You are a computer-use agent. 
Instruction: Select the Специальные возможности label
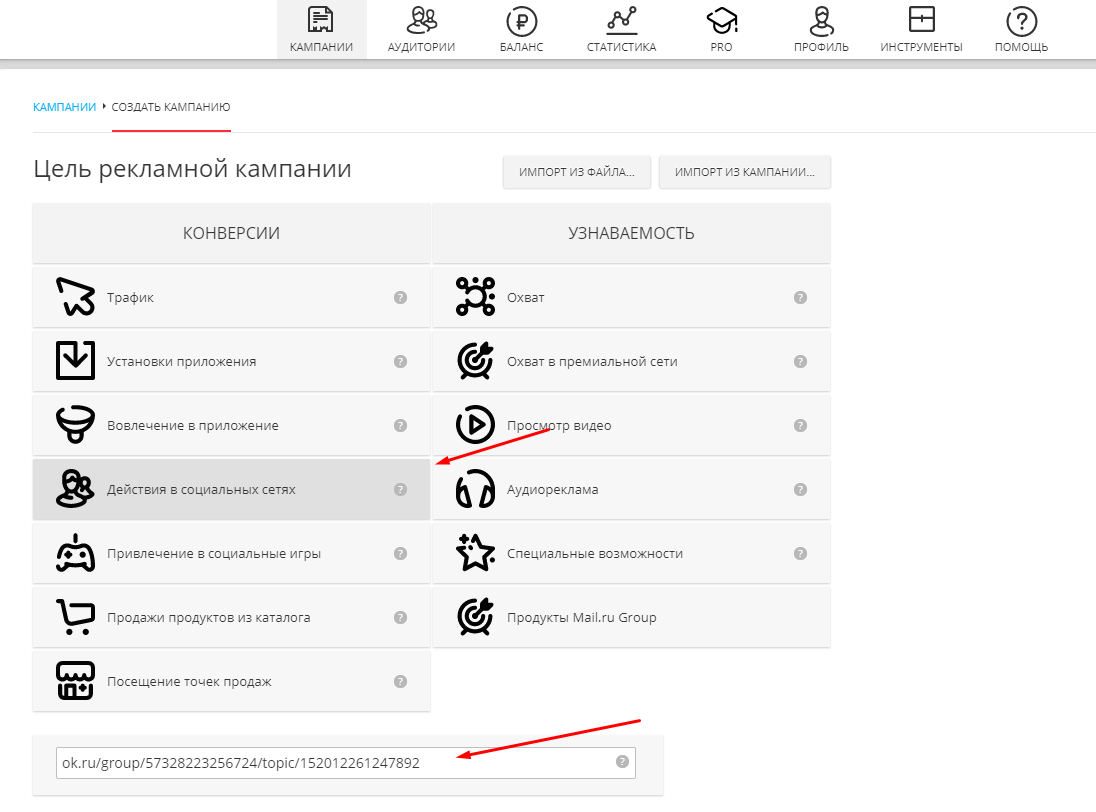tap(595, 553)
